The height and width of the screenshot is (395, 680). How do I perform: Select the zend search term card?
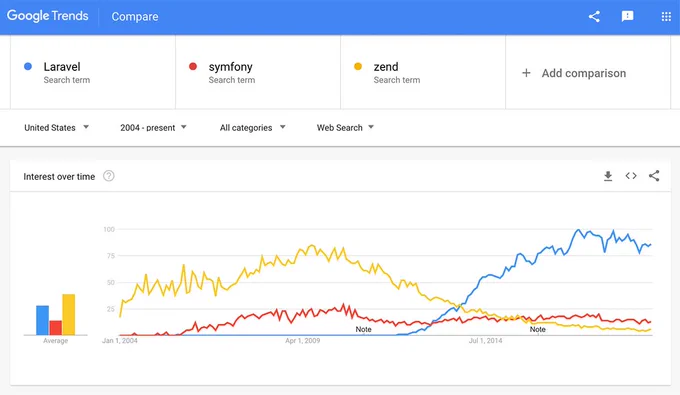pyautogui.click(x=423, y=72)
